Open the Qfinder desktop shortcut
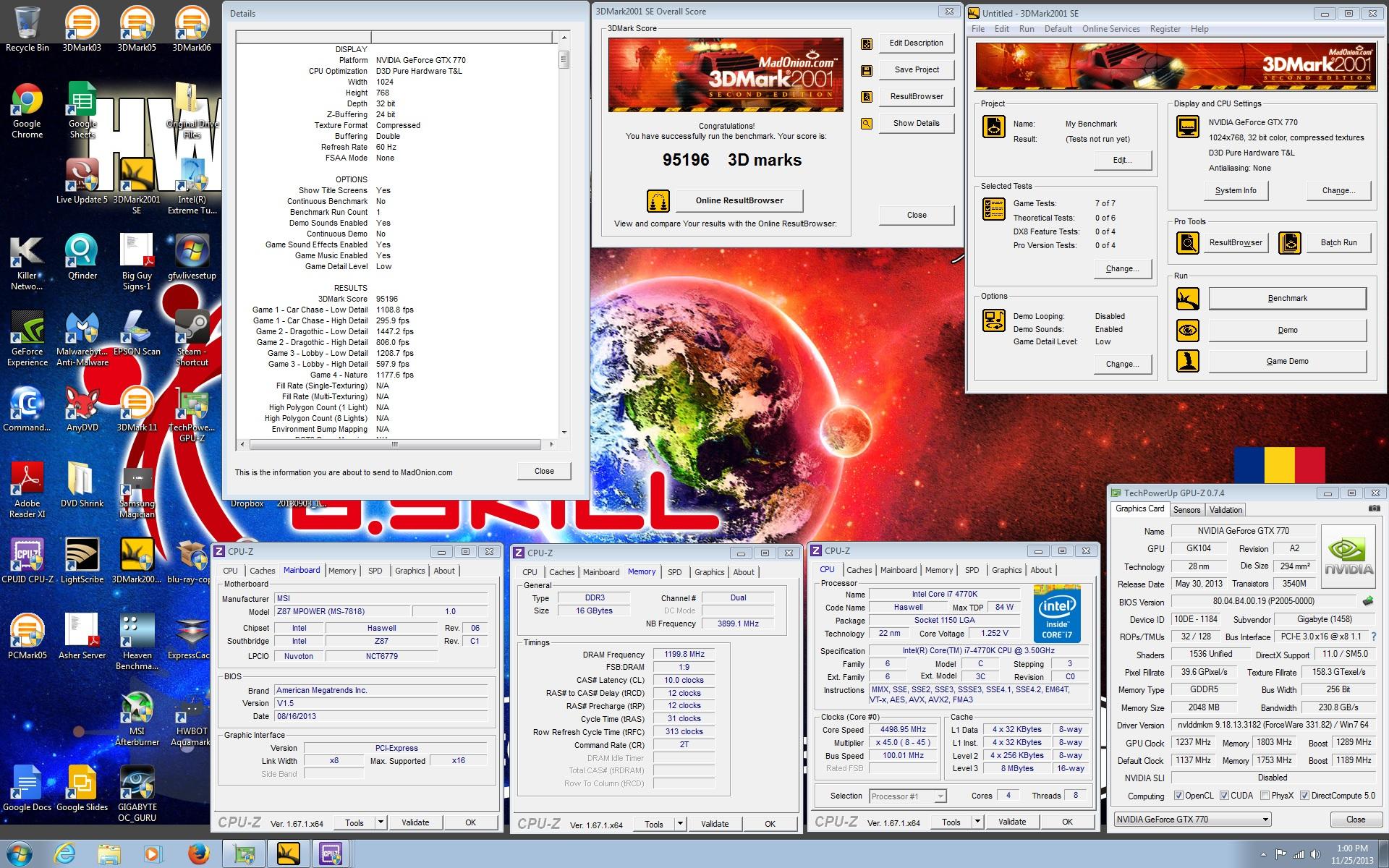 pos(82,258)
